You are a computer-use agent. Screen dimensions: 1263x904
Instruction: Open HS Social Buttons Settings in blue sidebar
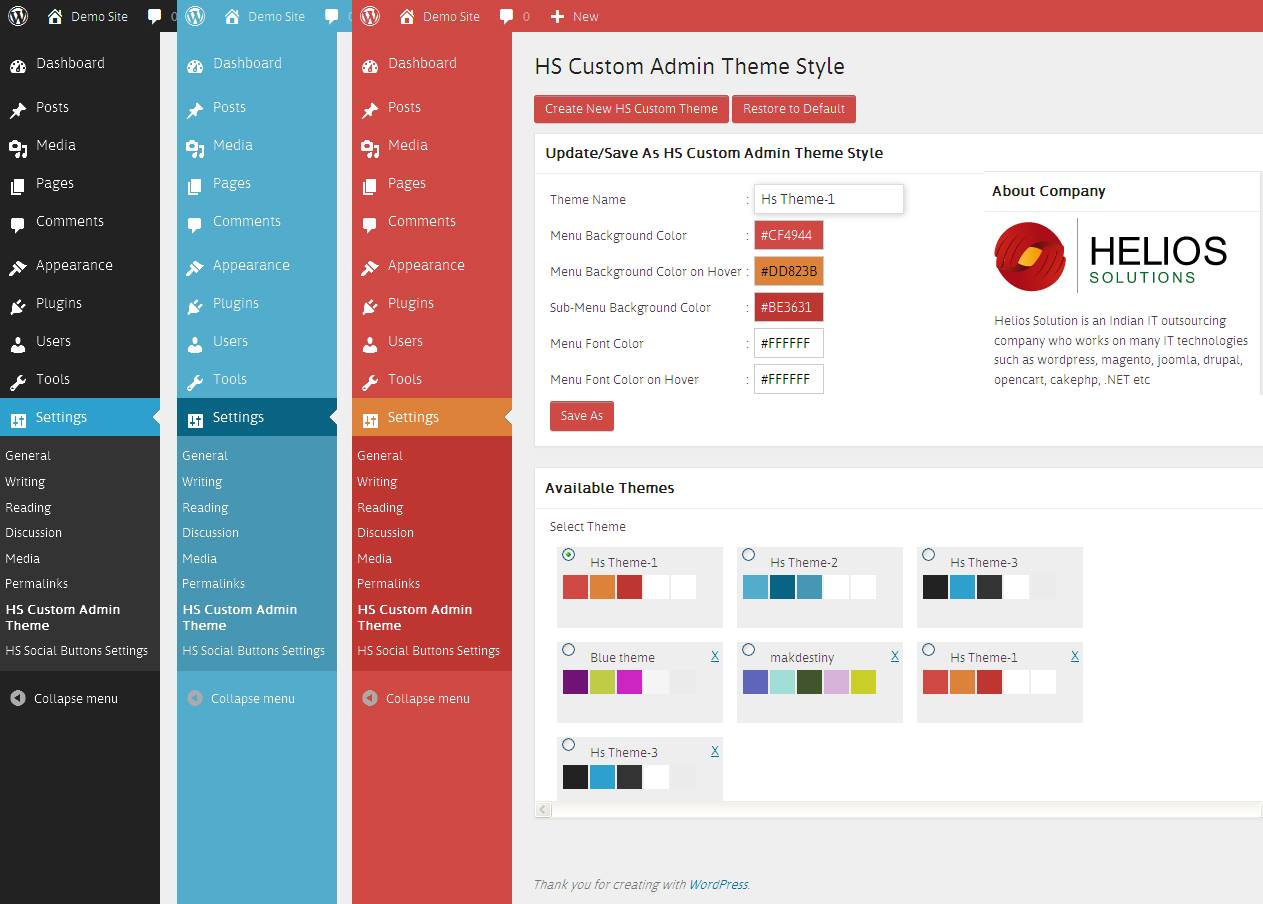[253, 650]
